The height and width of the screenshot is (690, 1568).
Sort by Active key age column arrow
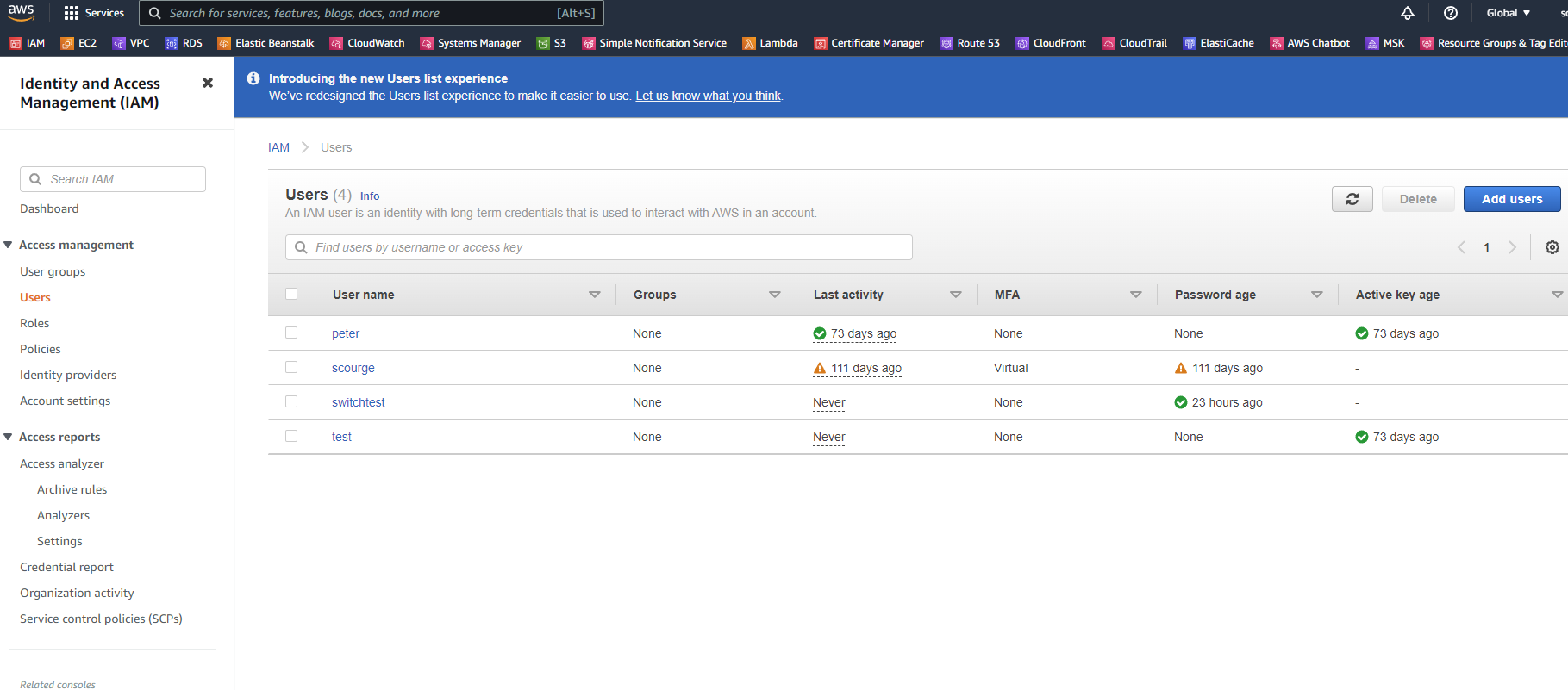[1557, 295]
